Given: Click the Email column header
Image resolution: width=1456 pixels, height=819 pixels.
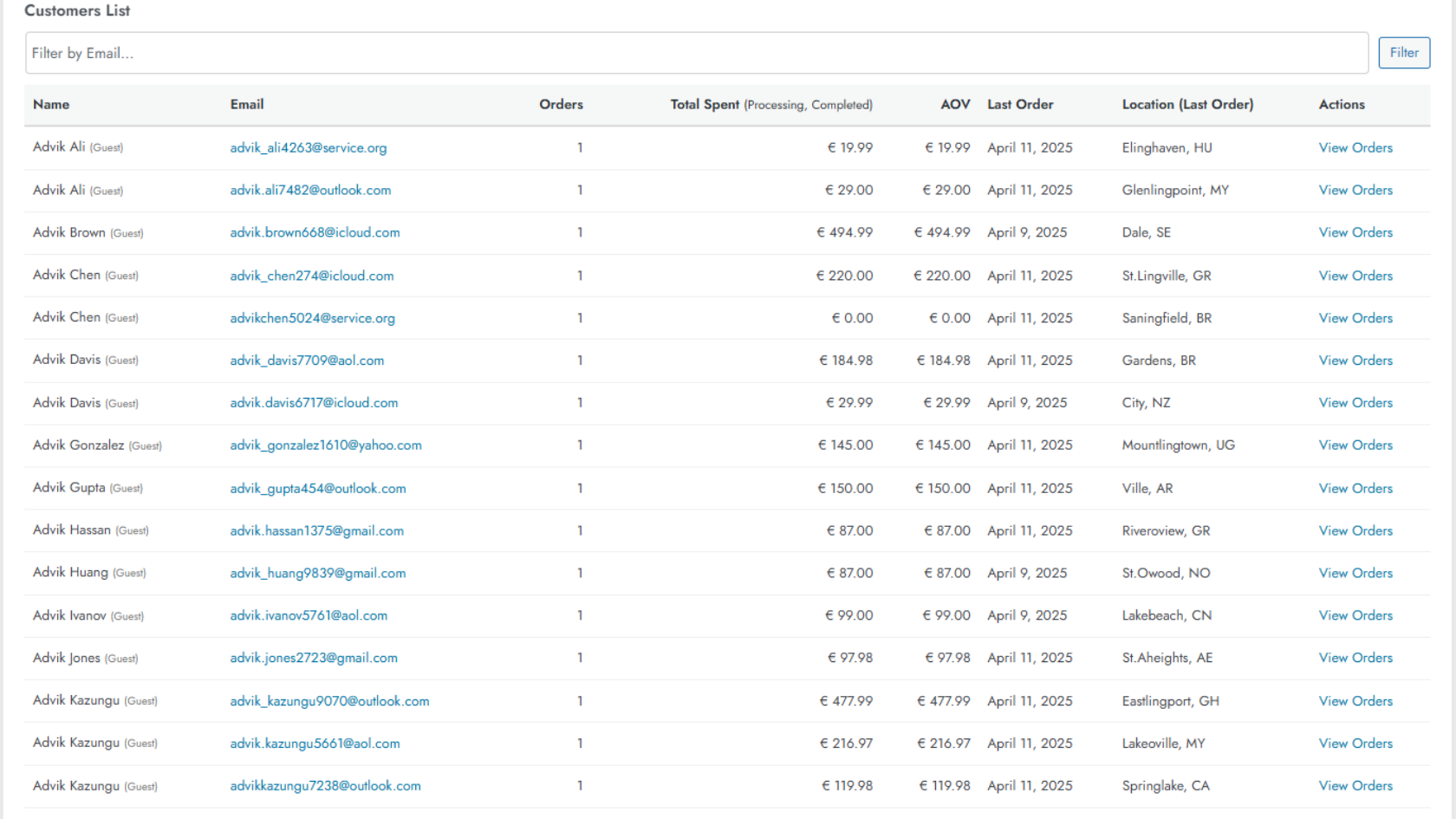Looking at the screenshot, I should (247, 105).
